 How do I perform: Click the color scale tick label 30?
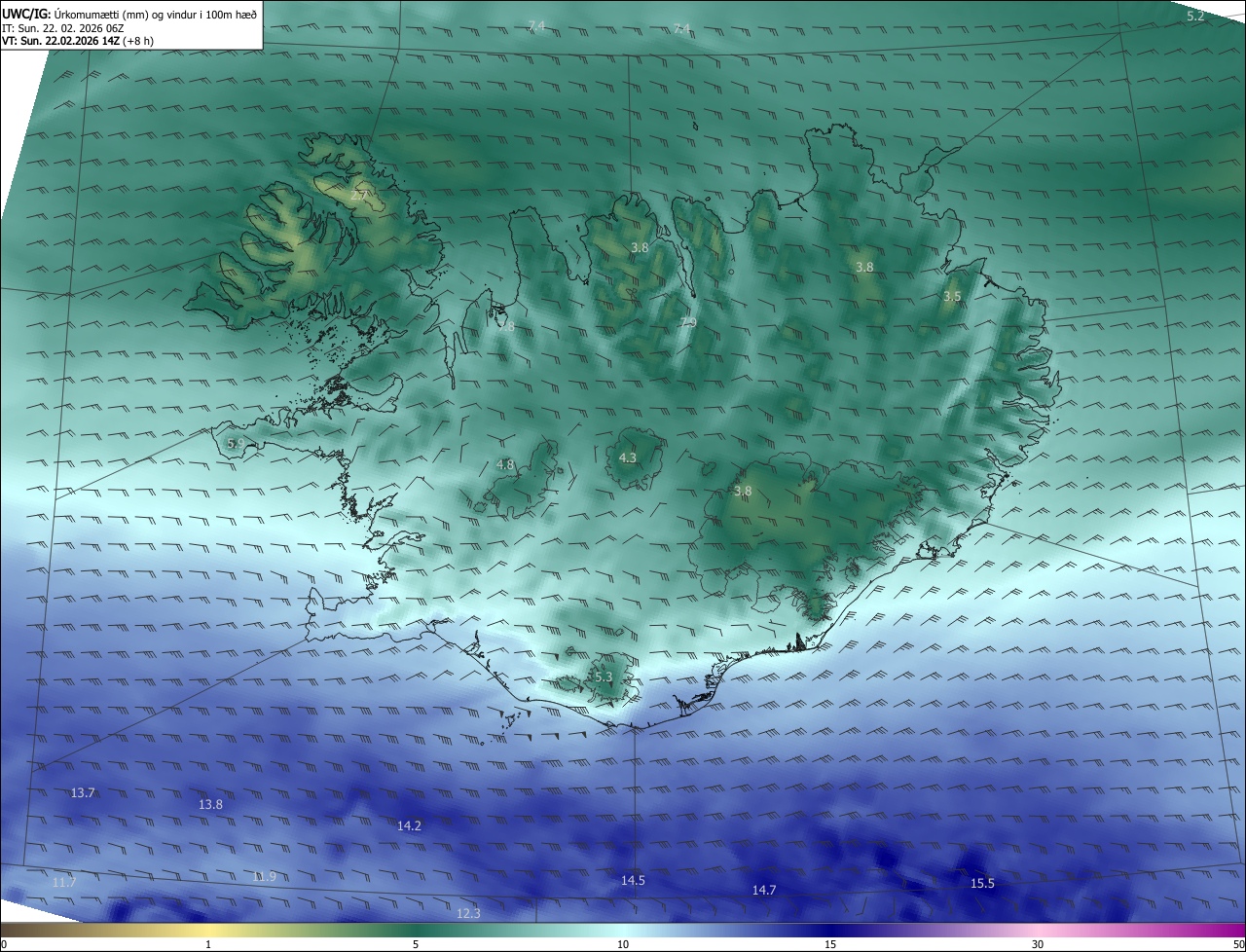1038,944
